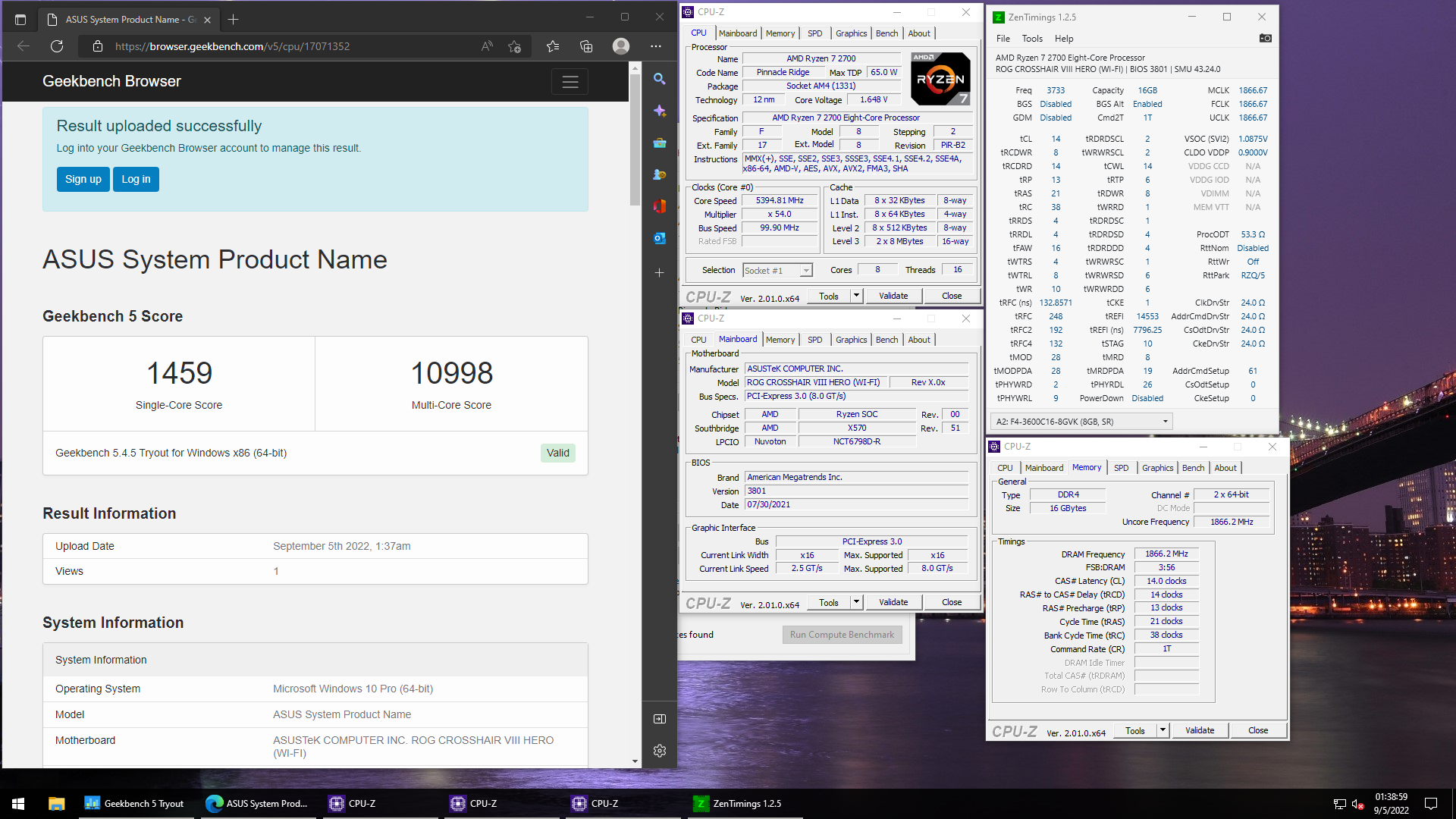The image size is (1456, 819).
Task: Click Validate in the Memory CPU-Z window
Action: click(x=1200, y=730)
